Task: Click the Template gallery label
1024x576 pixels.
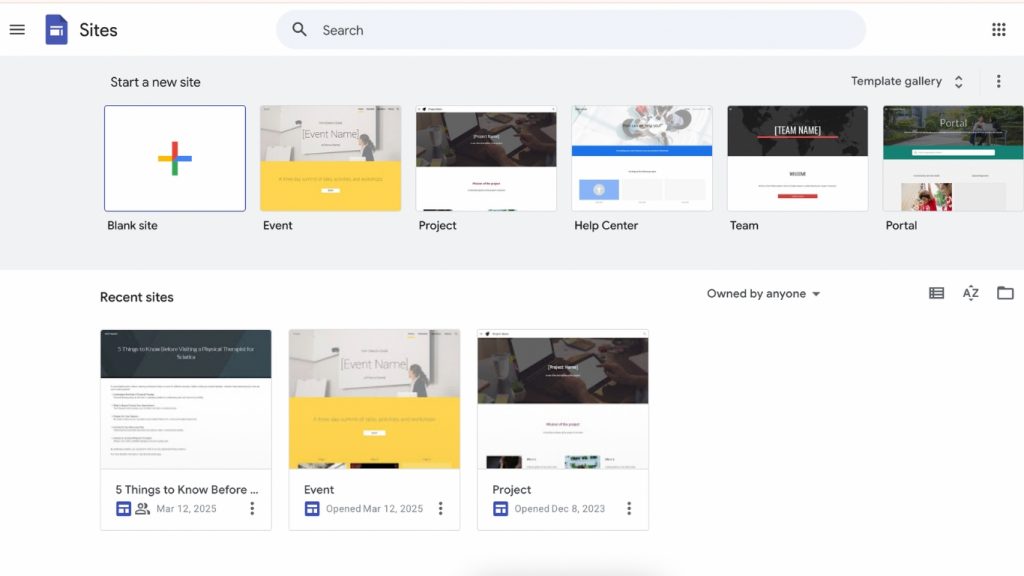Action: click(897, 81)
